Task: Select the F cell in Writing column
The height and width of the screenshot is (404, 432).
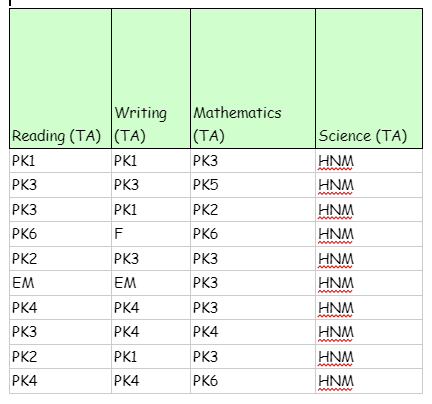Action: 151,234
